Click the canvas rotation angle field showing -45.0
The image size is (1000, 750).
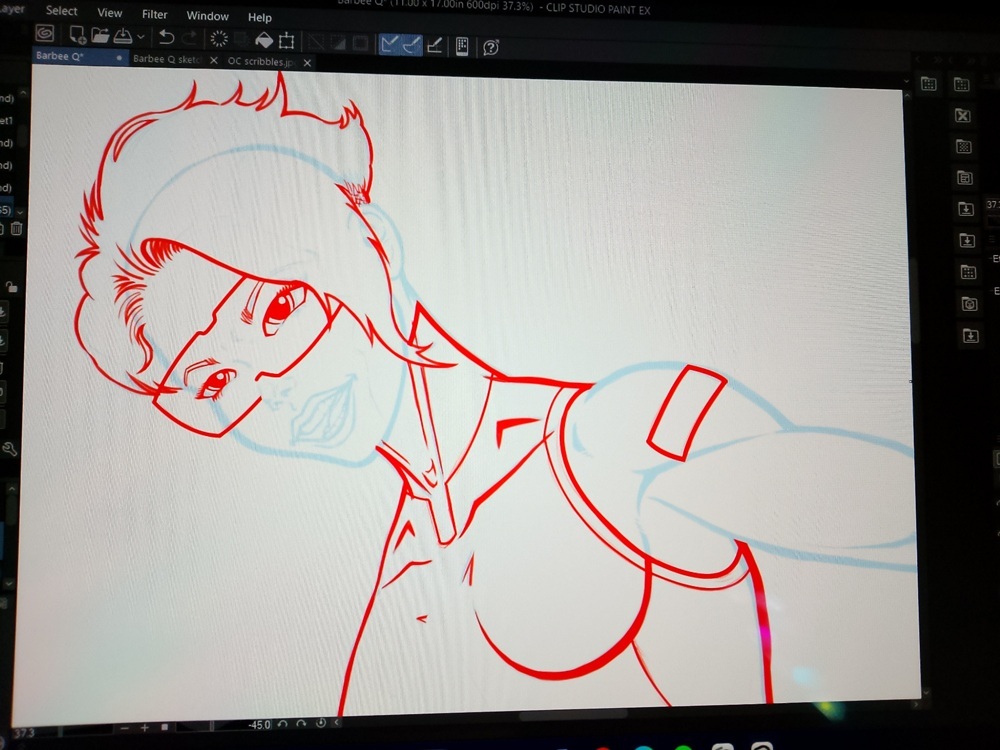tap(257, 724)
